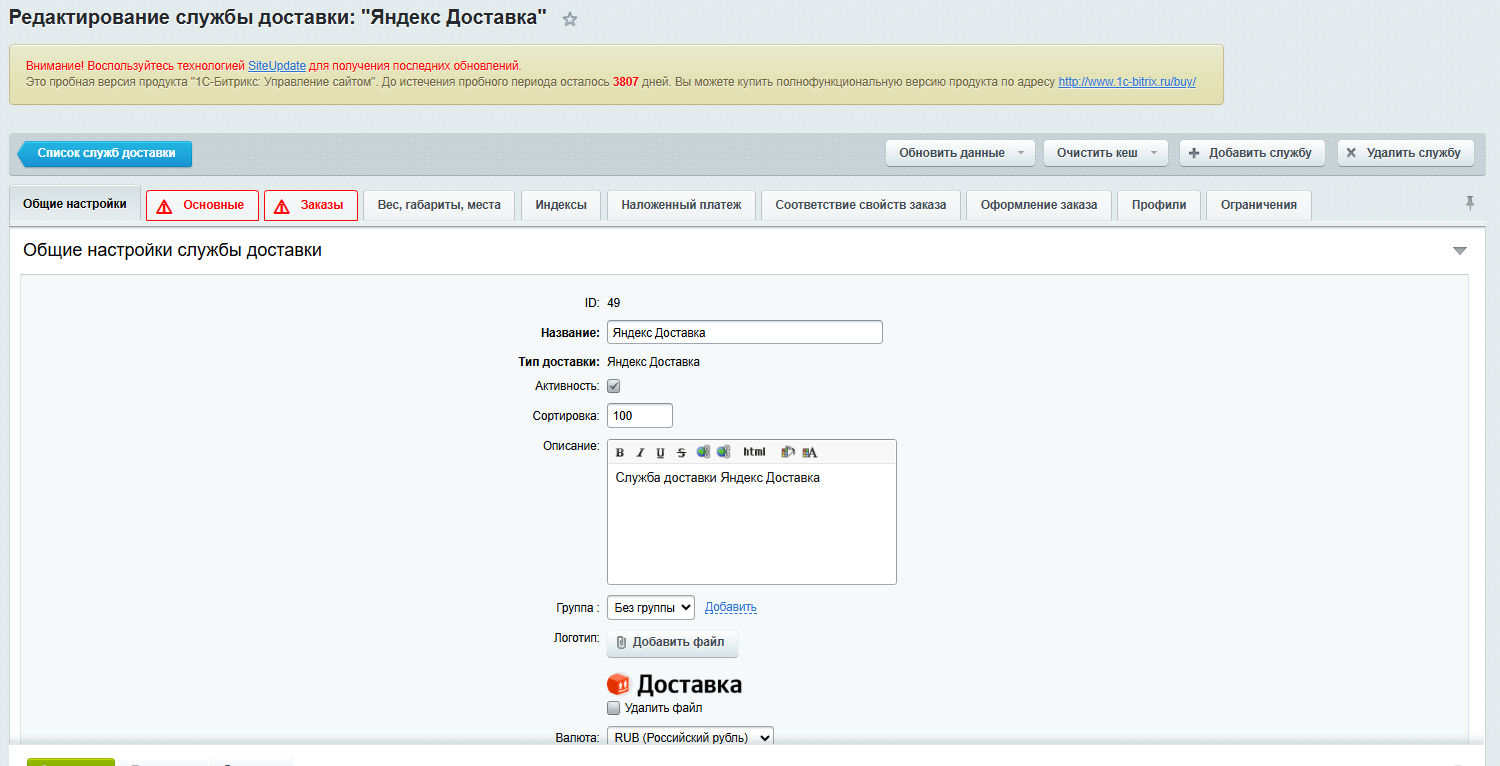Screen dimensions: 1500x766
Task: Click Добавить службу button
Action: [x=1253, y=153]
